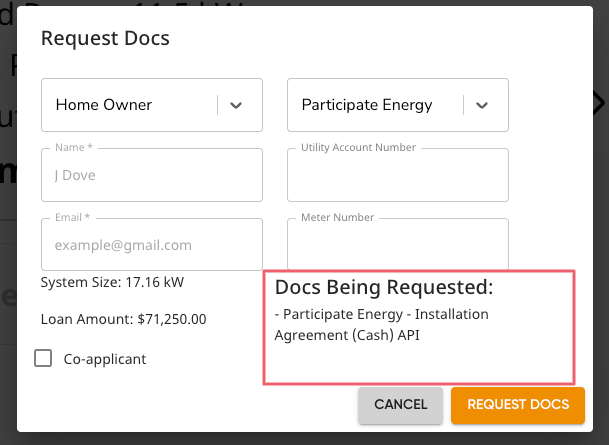The image size is (609, 445).
Task: Click the Co-applicant label text
Action: tap(105, 358)
